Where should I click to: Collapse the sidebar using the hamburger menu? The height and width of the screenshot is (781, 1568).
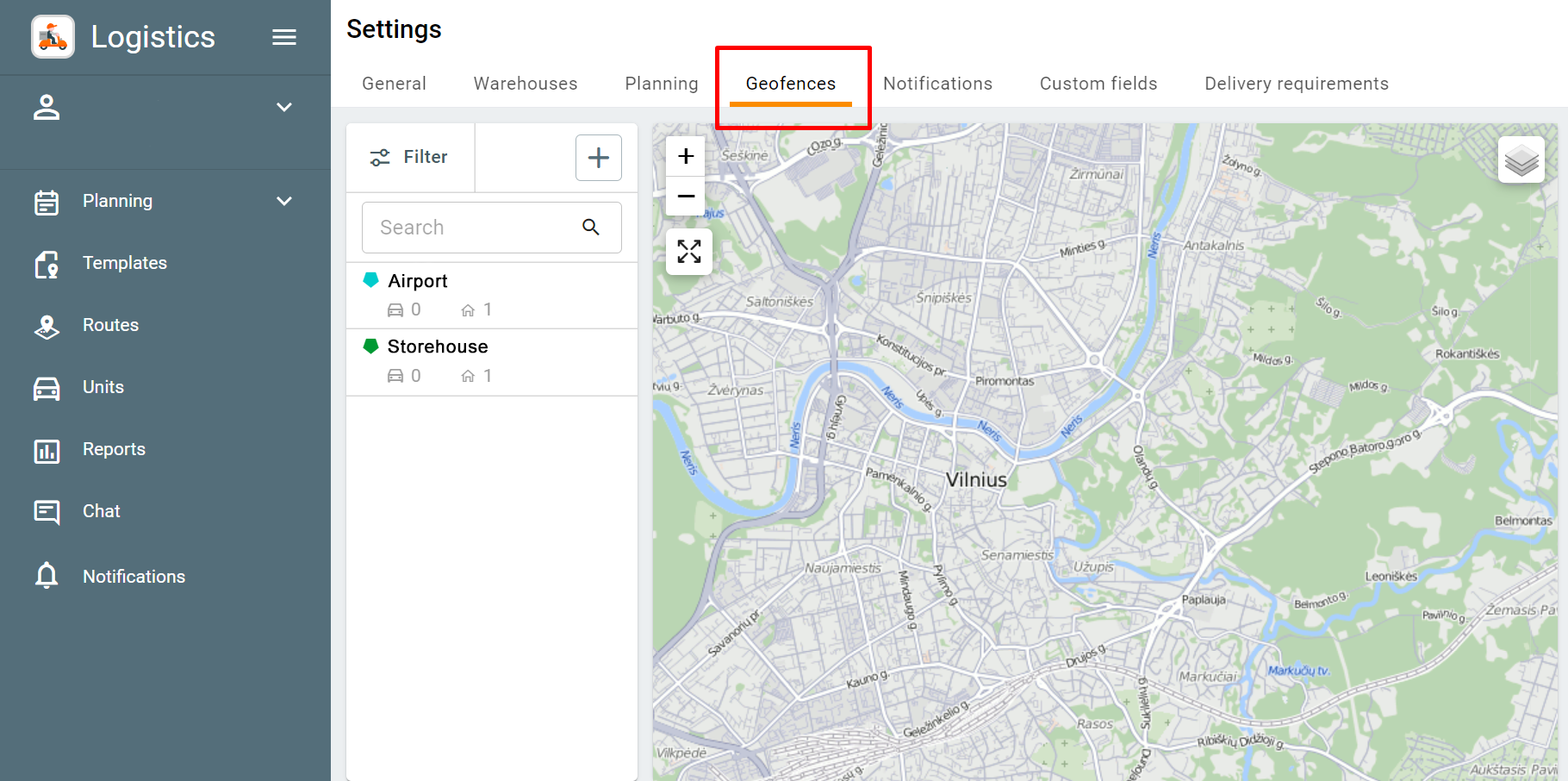[283, 36]
